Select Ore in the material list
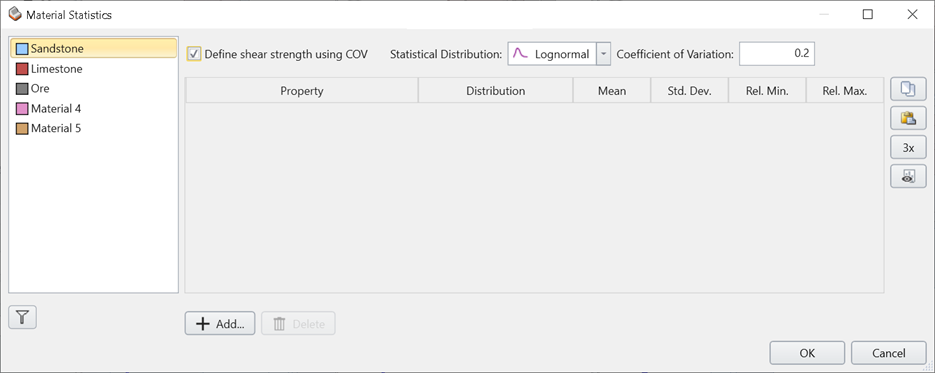The image size is (935, 373). [94, 88]
